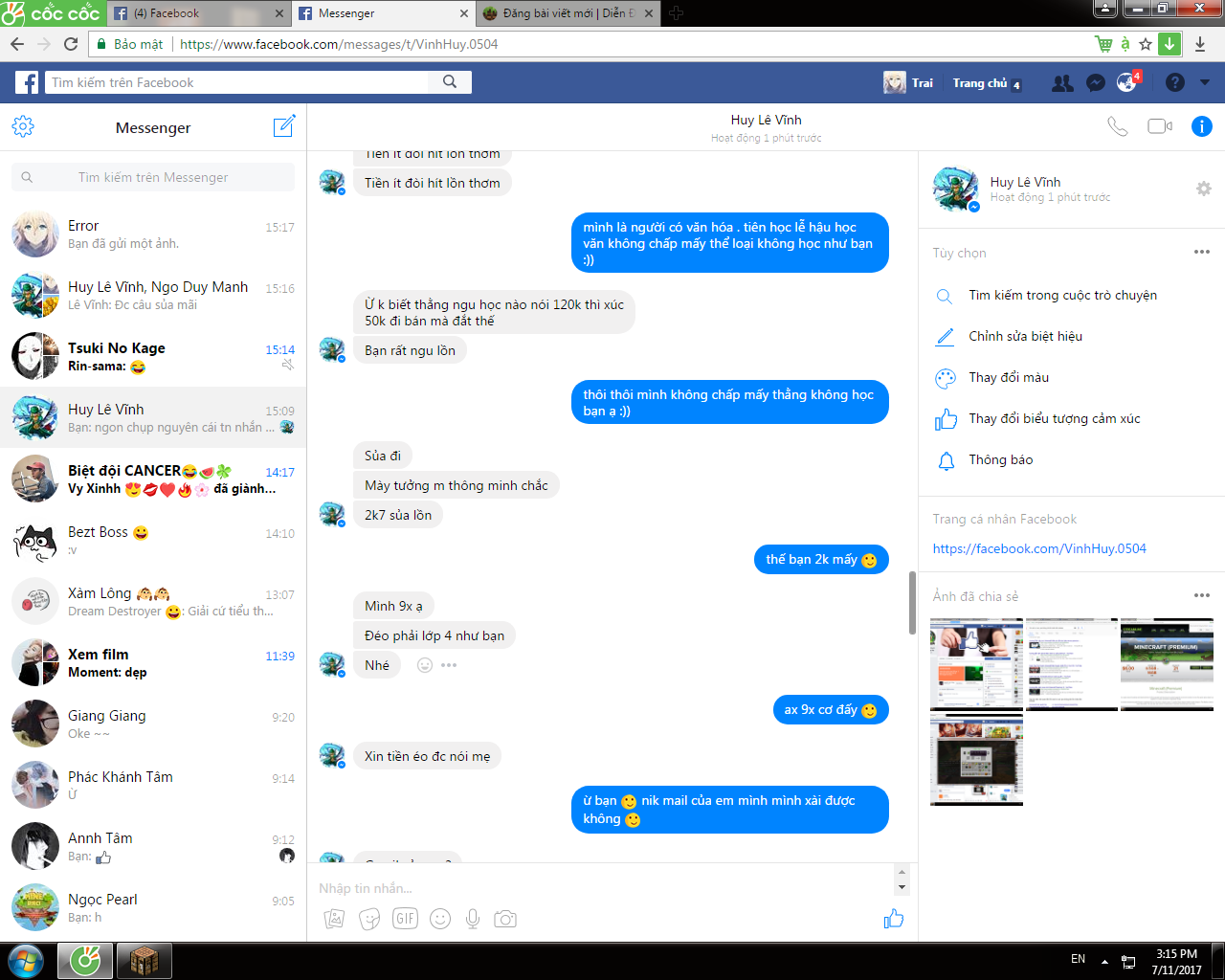Viewport: 1225px width, 980px height.
Task: Record a voice clip with microphone
Action: (473, 919)
